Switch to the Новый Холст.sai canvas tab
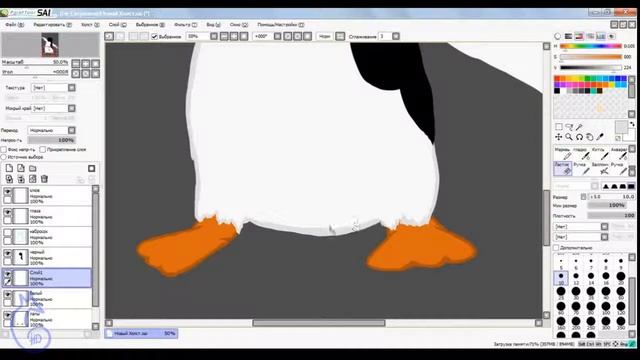 (141, 333)
